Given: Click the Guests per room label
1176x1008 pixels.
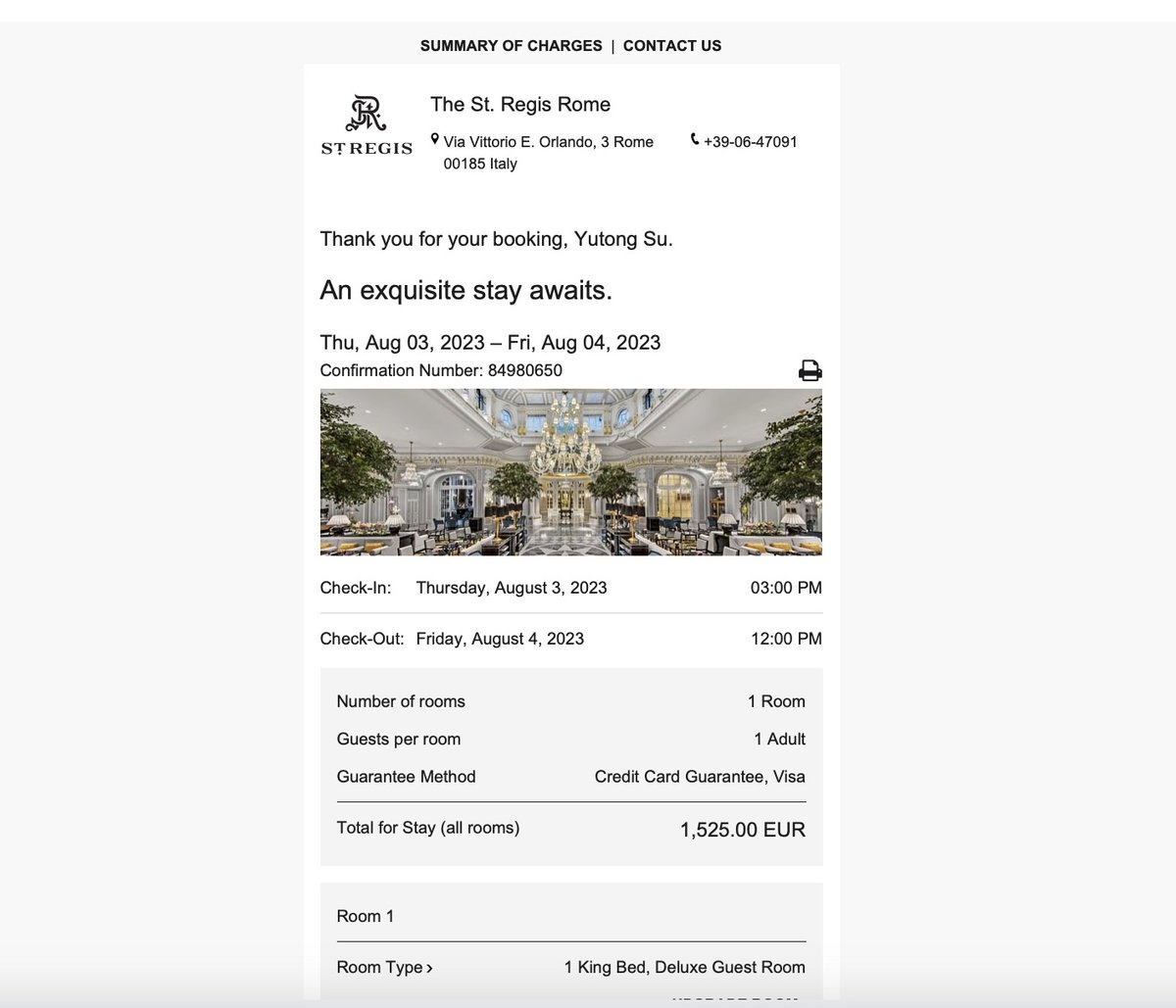Looking at the screenshot, I should pos(398,739).
